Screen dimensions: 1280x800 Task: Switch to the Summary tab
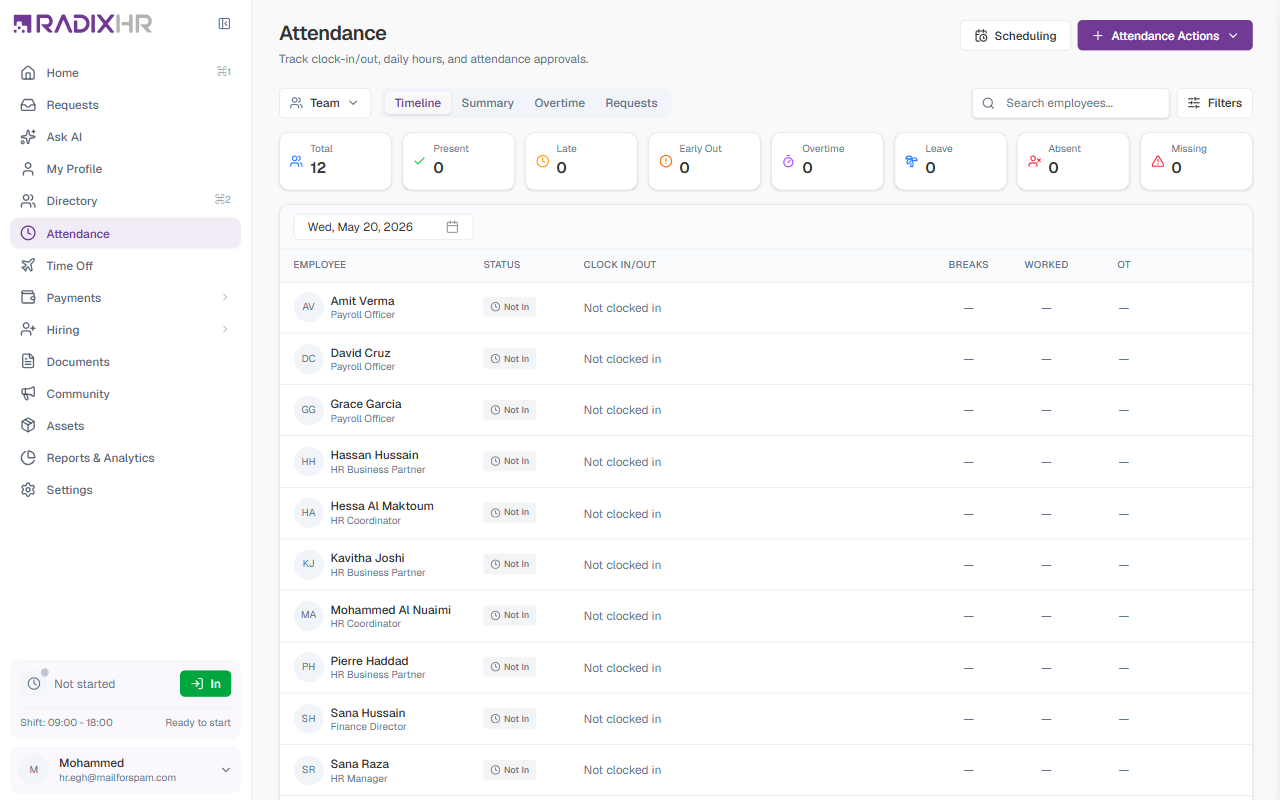click(488, 103)
